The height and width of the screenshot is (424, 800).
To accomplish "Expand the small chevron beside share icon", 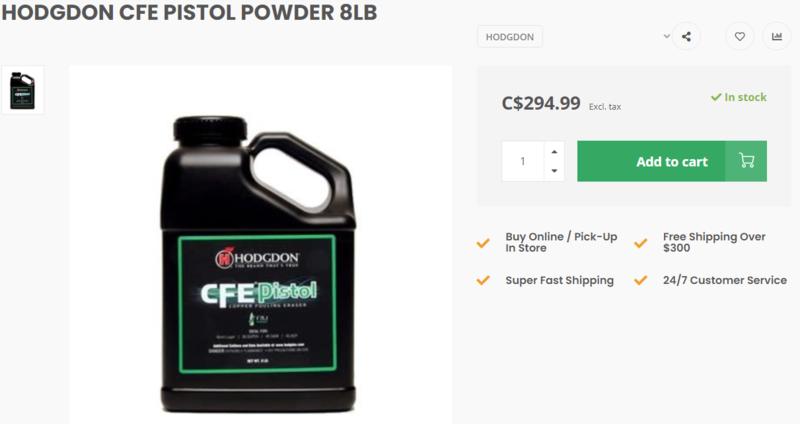I will (666, 36).
